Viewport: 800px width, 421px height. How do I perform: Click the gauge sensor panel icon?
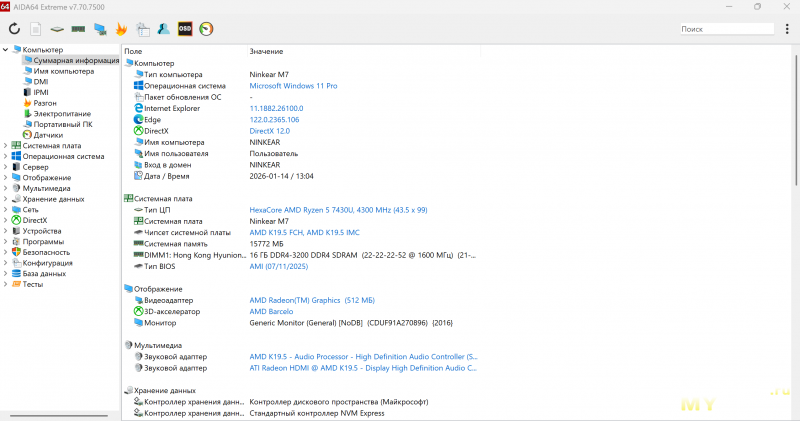[x=206, y=29]
